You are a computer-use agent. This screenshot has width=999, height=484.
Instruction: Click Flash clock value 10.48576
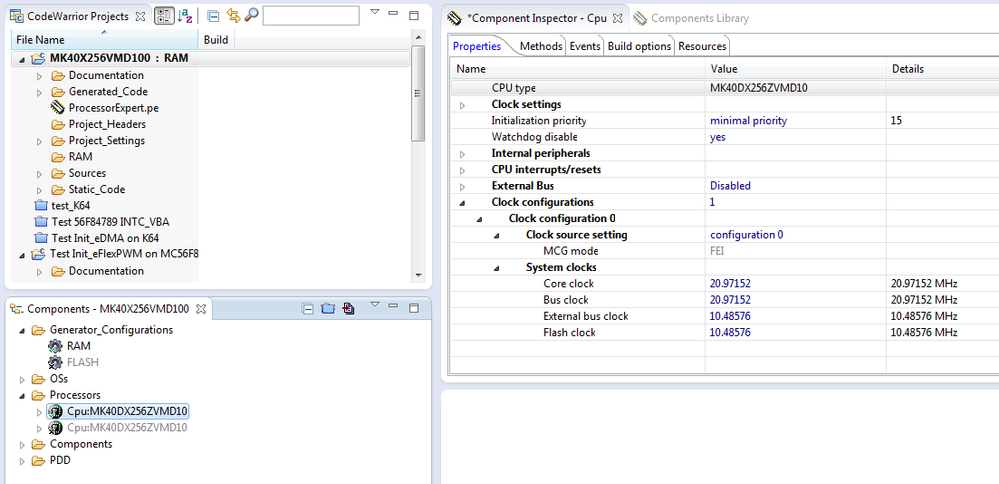pyautogui.click(x=730, y=332)
